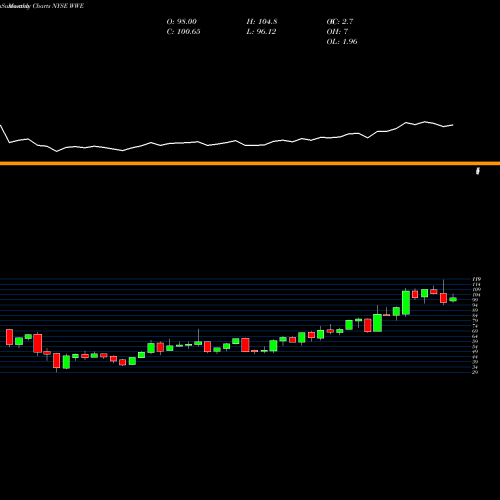Click the white line chart's right end point
This screenshot has width=500, height=500.
pyautogui.click(x=453, y=125)
